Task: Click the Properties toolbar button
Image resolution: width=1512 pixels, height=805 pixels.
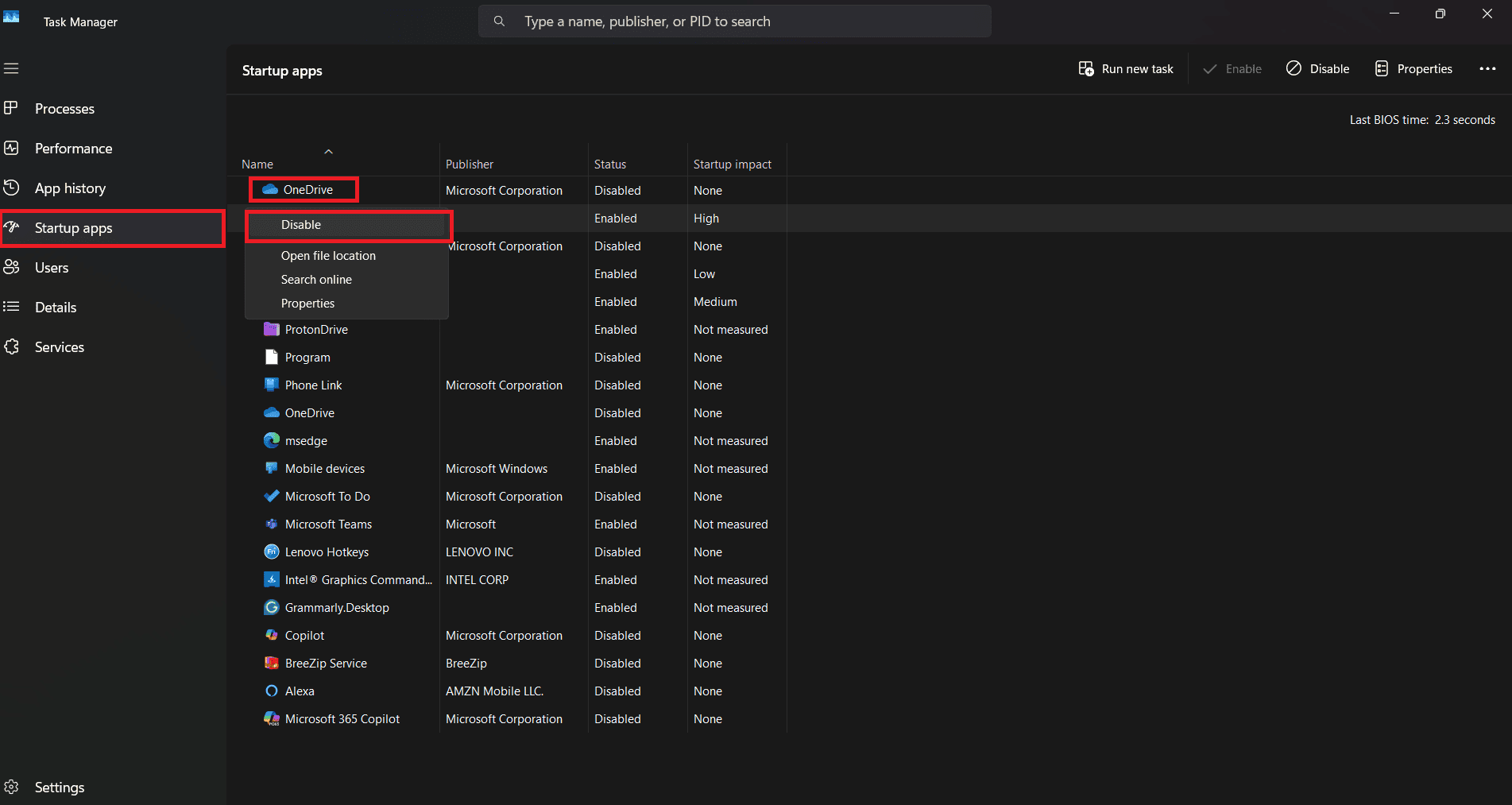Action: pyautogui.click(x=1413, y=69)
